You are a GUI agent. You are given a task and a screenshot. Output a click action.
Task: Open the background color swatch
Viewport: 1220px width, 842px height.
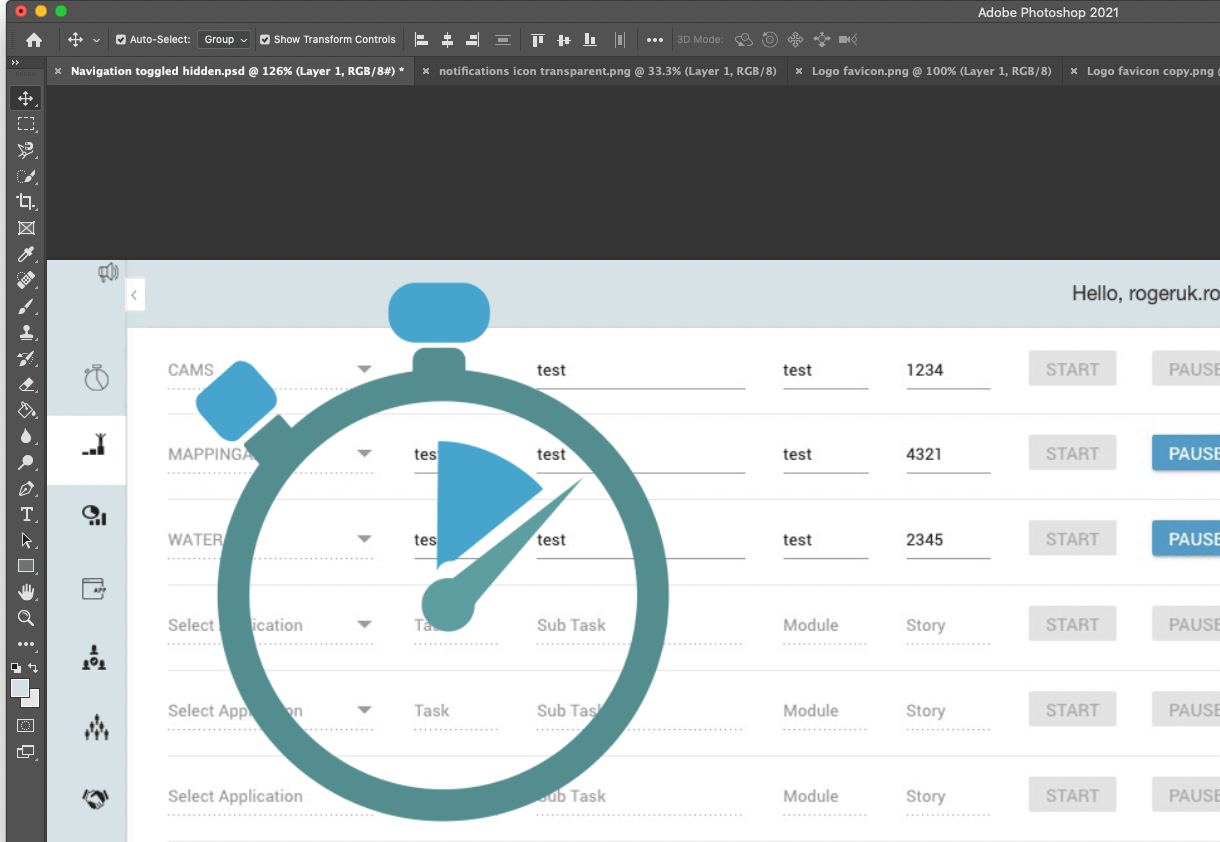(x=34, y=701)
